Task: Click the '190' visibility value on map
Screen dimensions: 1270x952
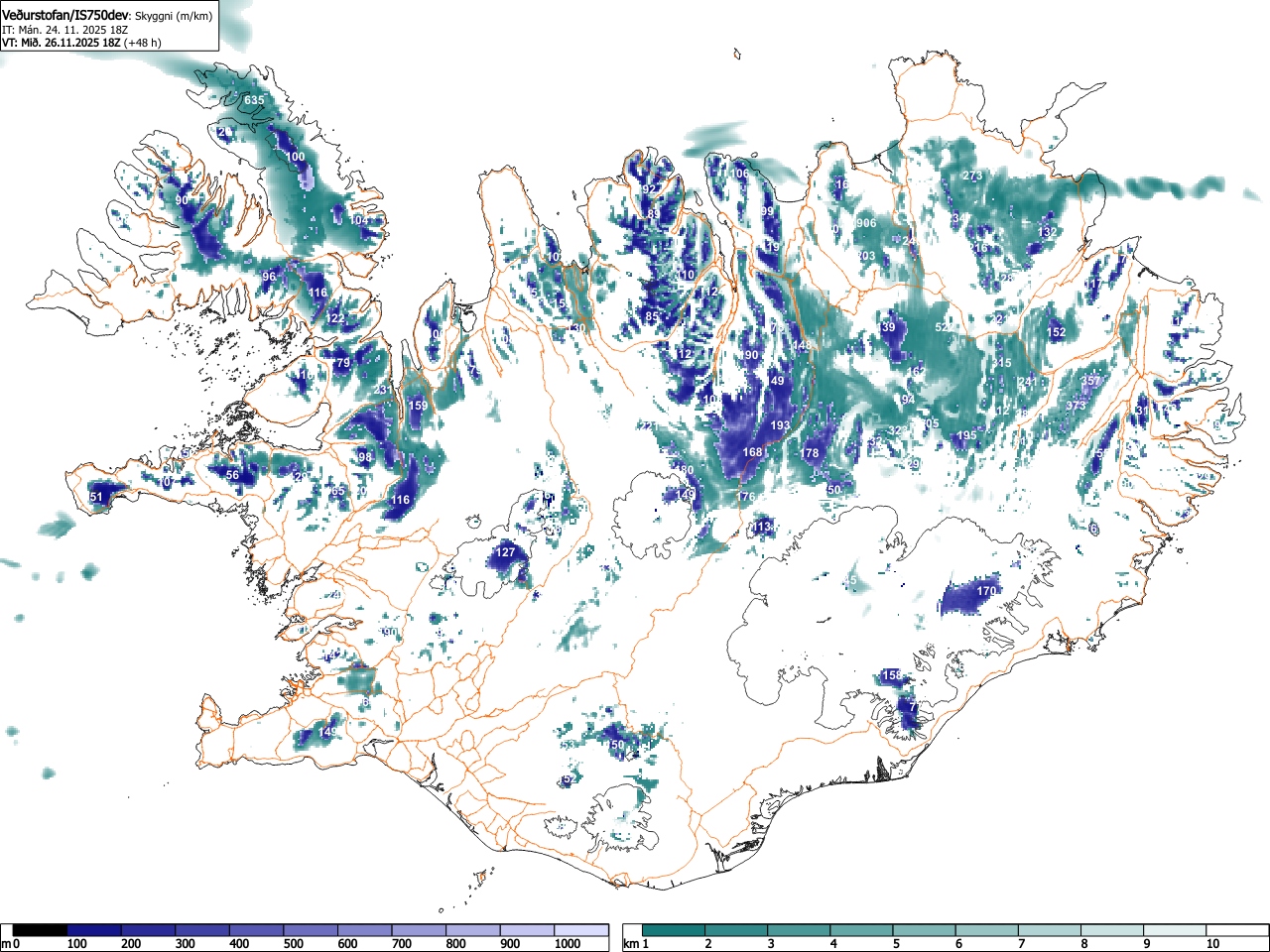Action: point(748,355)
